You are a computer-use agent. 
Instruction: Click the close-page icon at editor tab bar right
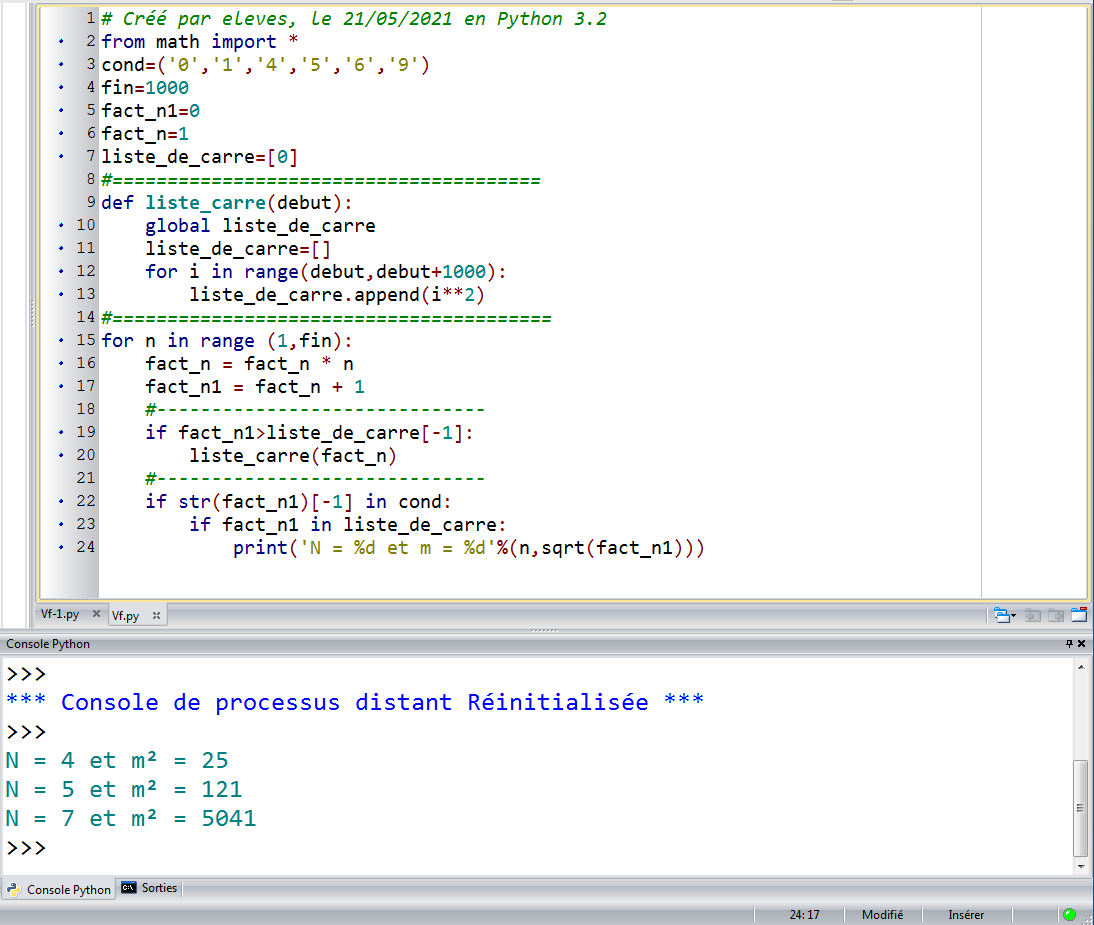point(1078,615)
